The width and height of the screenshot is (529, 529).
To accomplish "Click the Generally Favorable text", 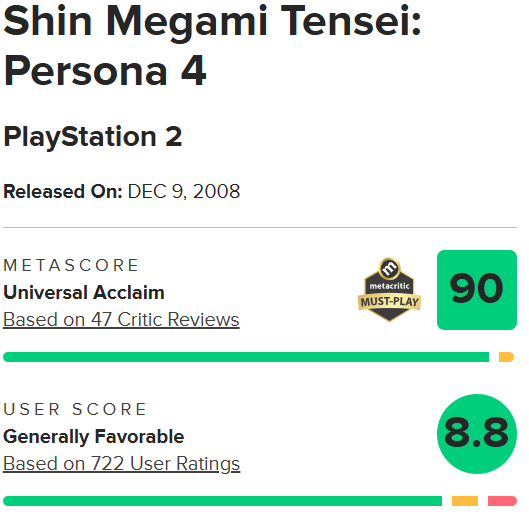I will (x=93, y=437).
